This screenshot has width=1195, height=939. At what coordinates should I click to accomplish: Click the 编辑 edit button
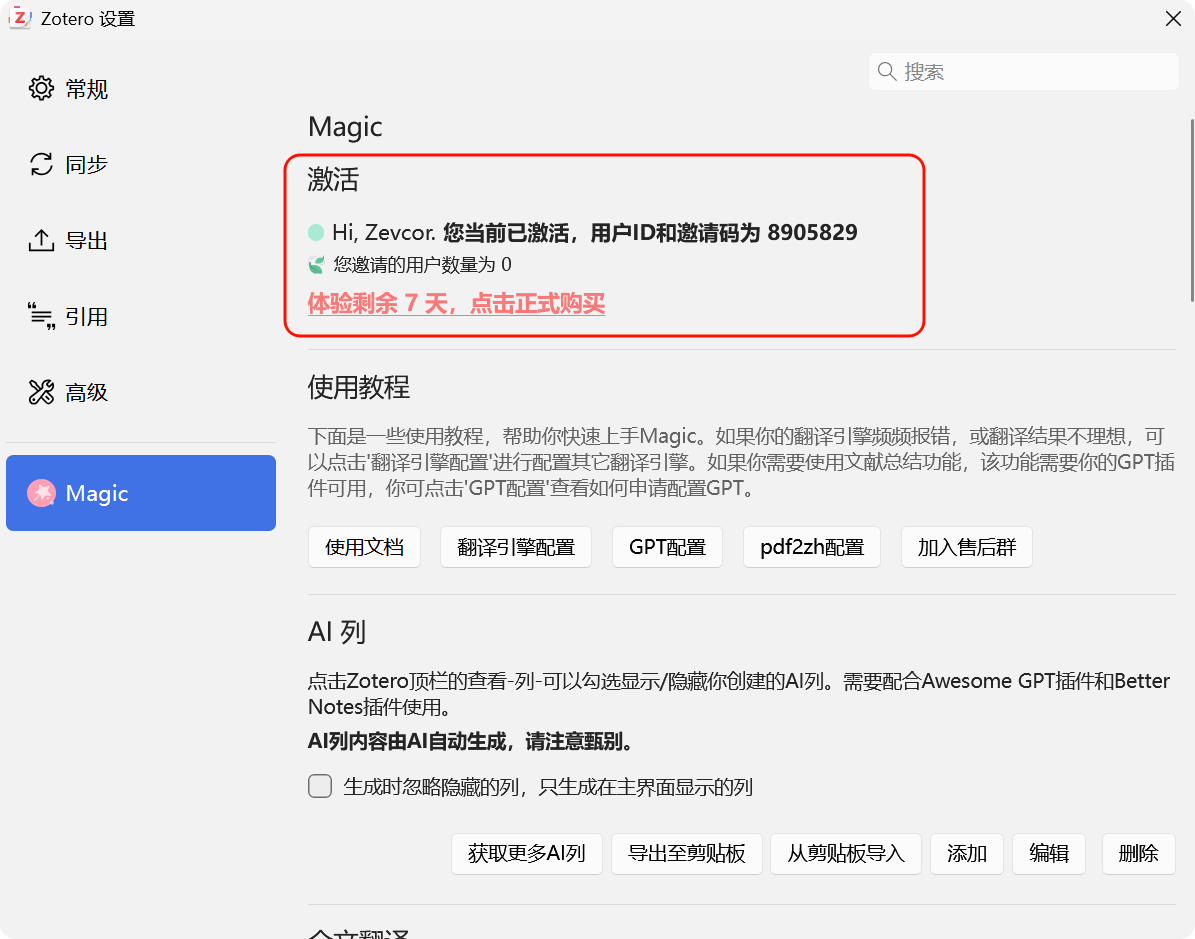[x=1049, y=854]
